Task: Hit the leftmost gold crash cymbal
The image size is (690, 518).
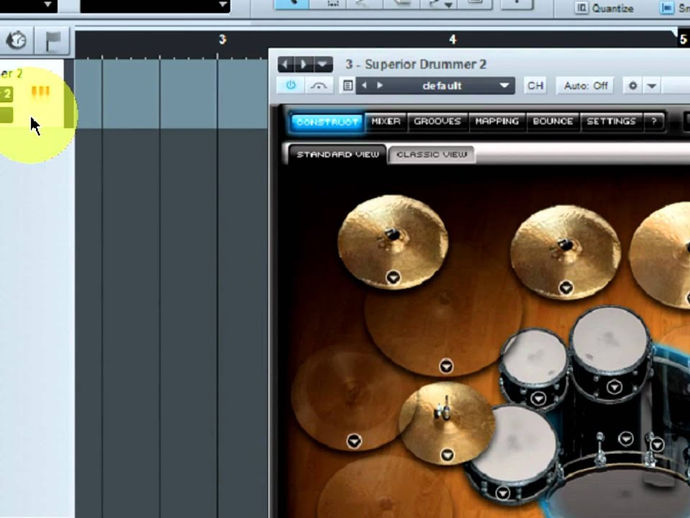Action: point(393,240)
